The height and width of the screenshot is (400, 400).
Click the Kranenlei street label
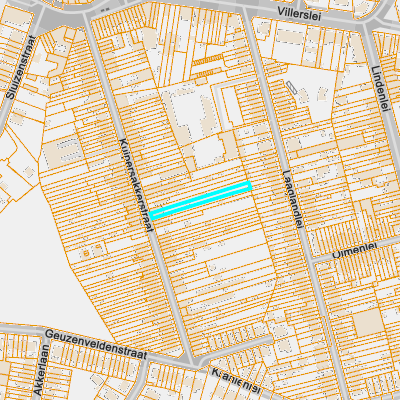pyautogui.click(x=237, y=381)
